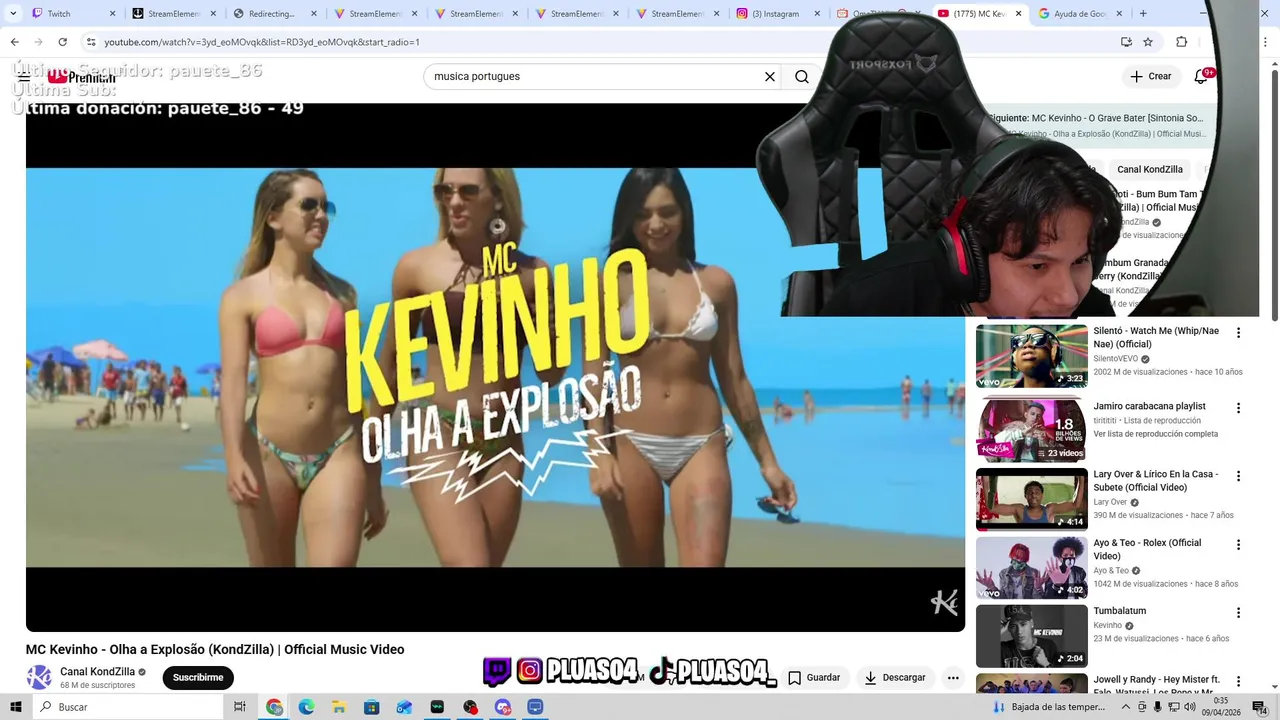Screen dimensions: 1280x720
Task: Click the video player area
Action: click(x=495, y=367)
